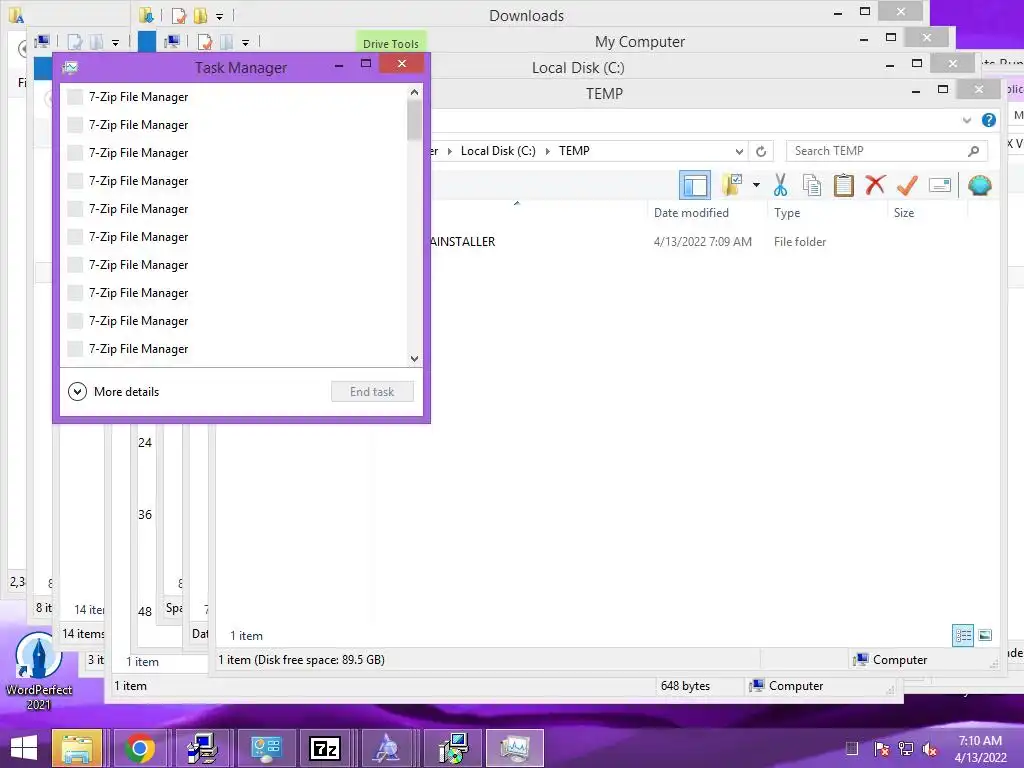1024x768 pixels.
Task: Activate the My Computer window title bar
Action: tap(639, 42)
